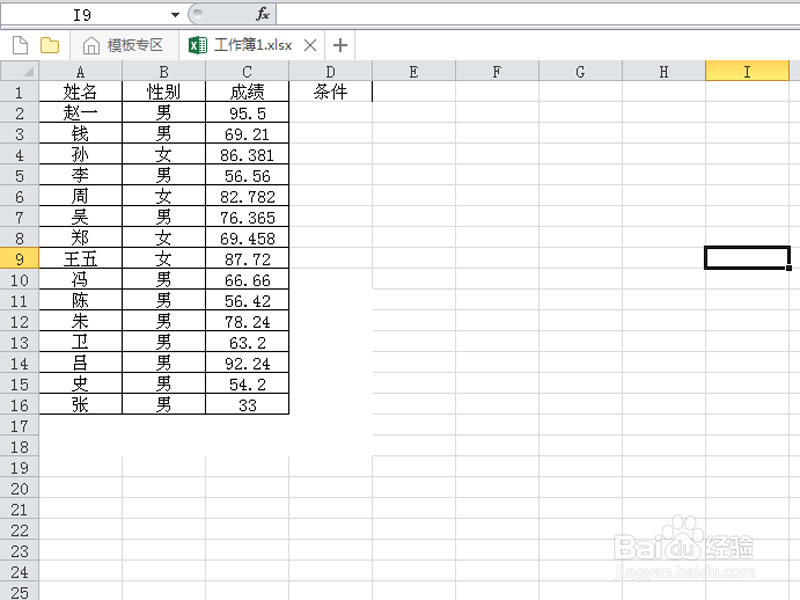This screenshot has height=600, width=800.
Task: Click the cell containing 朱
Action: 81,321
